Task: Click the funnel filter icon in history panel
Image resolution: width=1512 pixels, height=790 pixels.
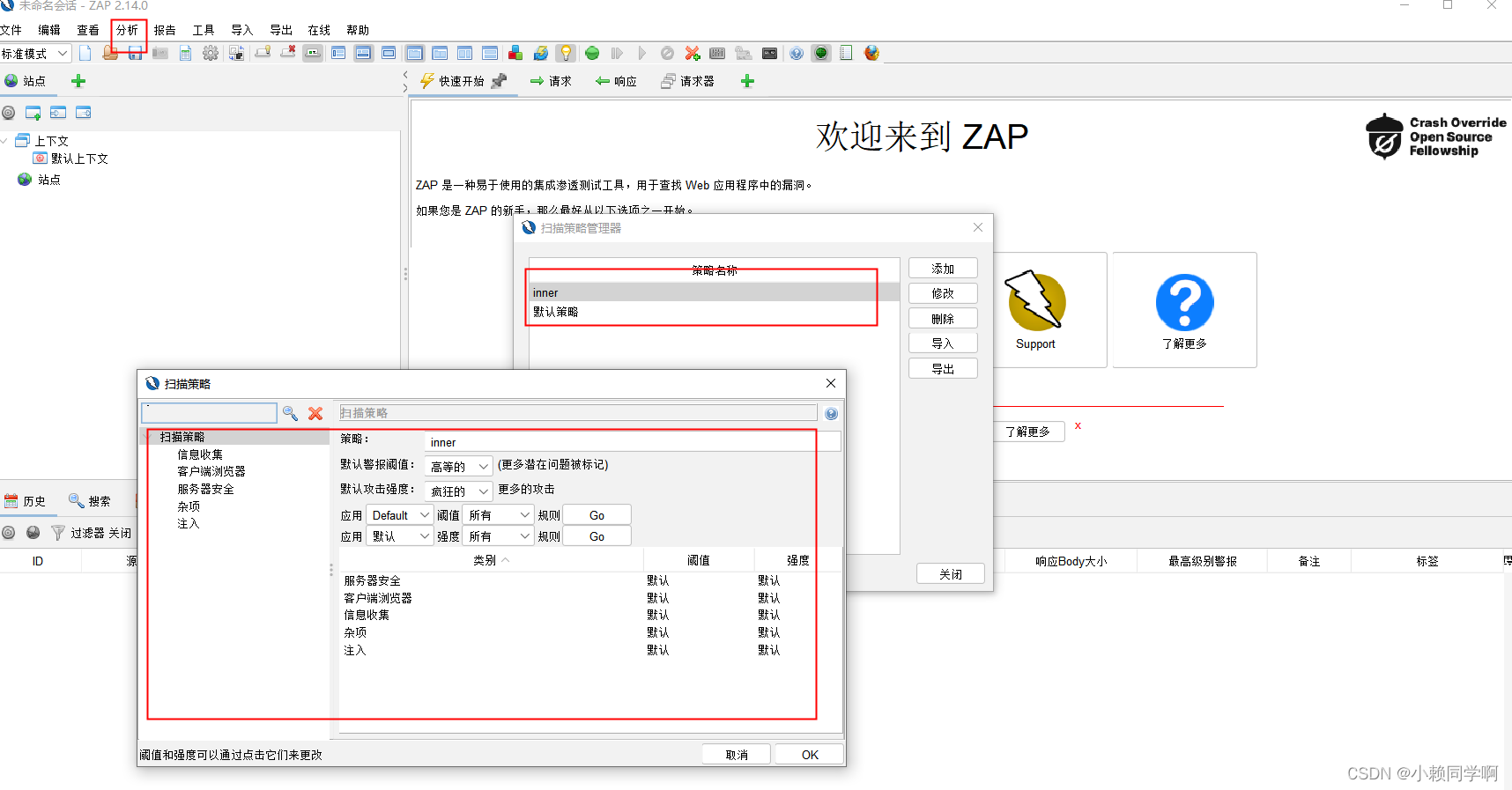Action: [x=58, y=533]
